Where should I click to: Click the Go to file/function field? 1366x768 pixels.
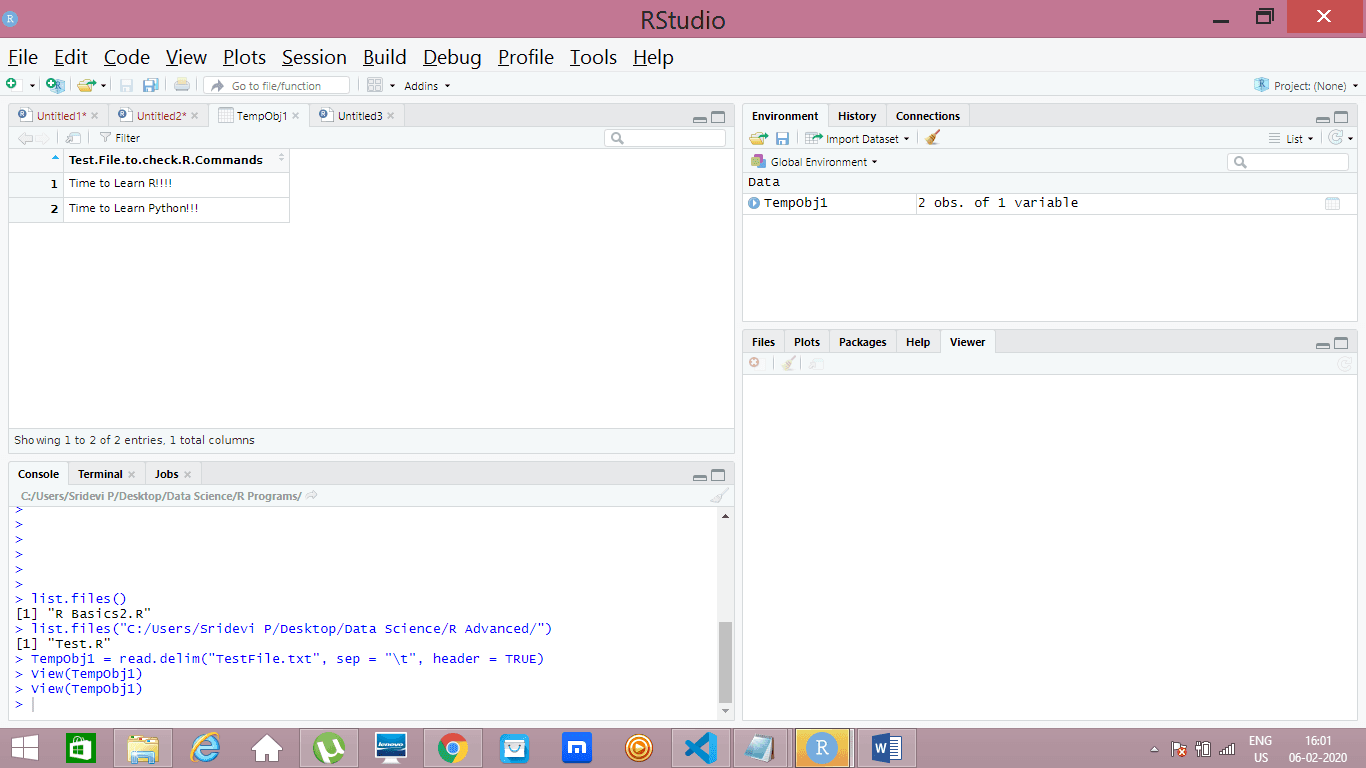tap(277, 86)
